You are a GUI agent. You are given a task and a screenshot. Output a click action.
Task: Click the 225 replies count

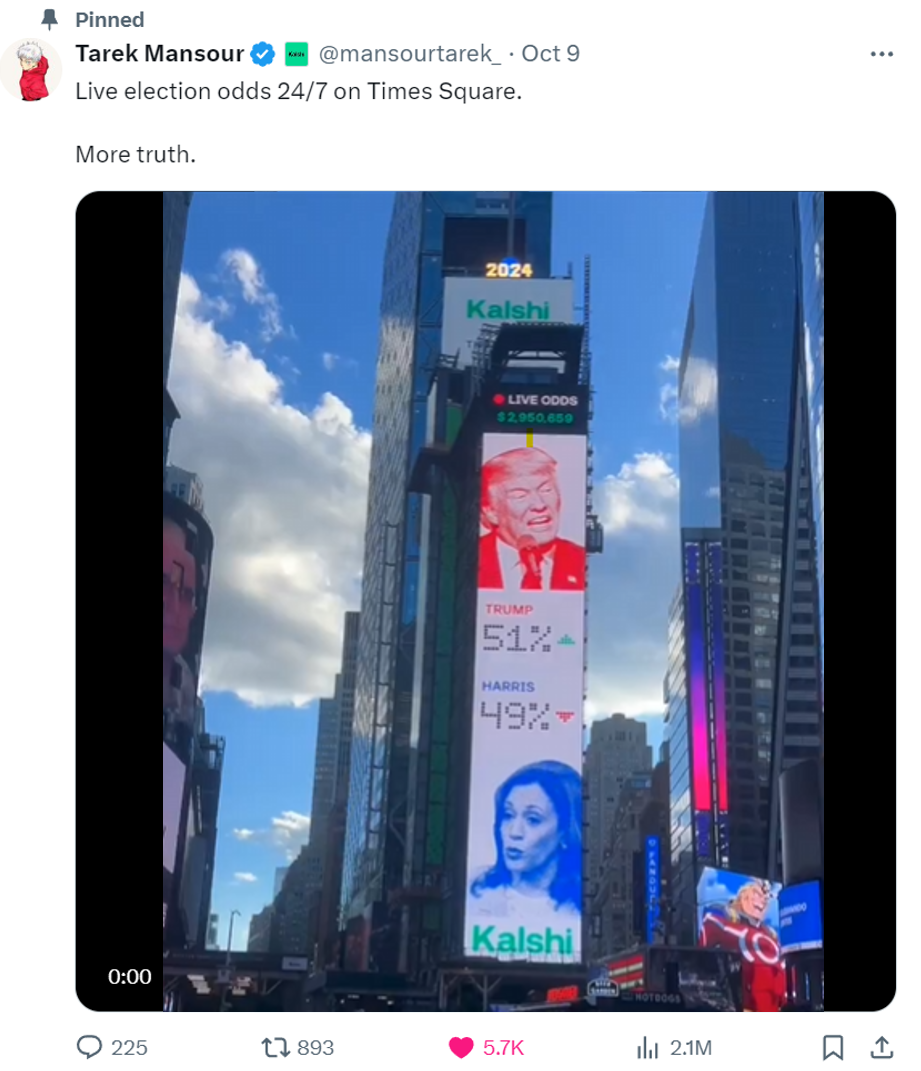129,1048
